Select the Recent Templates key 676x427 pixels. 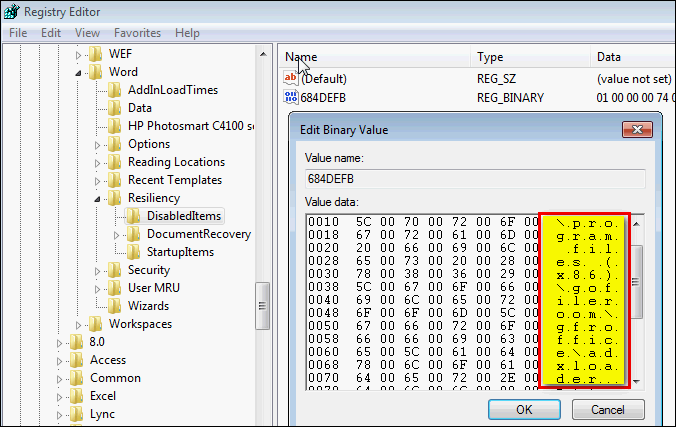(174, 180)
